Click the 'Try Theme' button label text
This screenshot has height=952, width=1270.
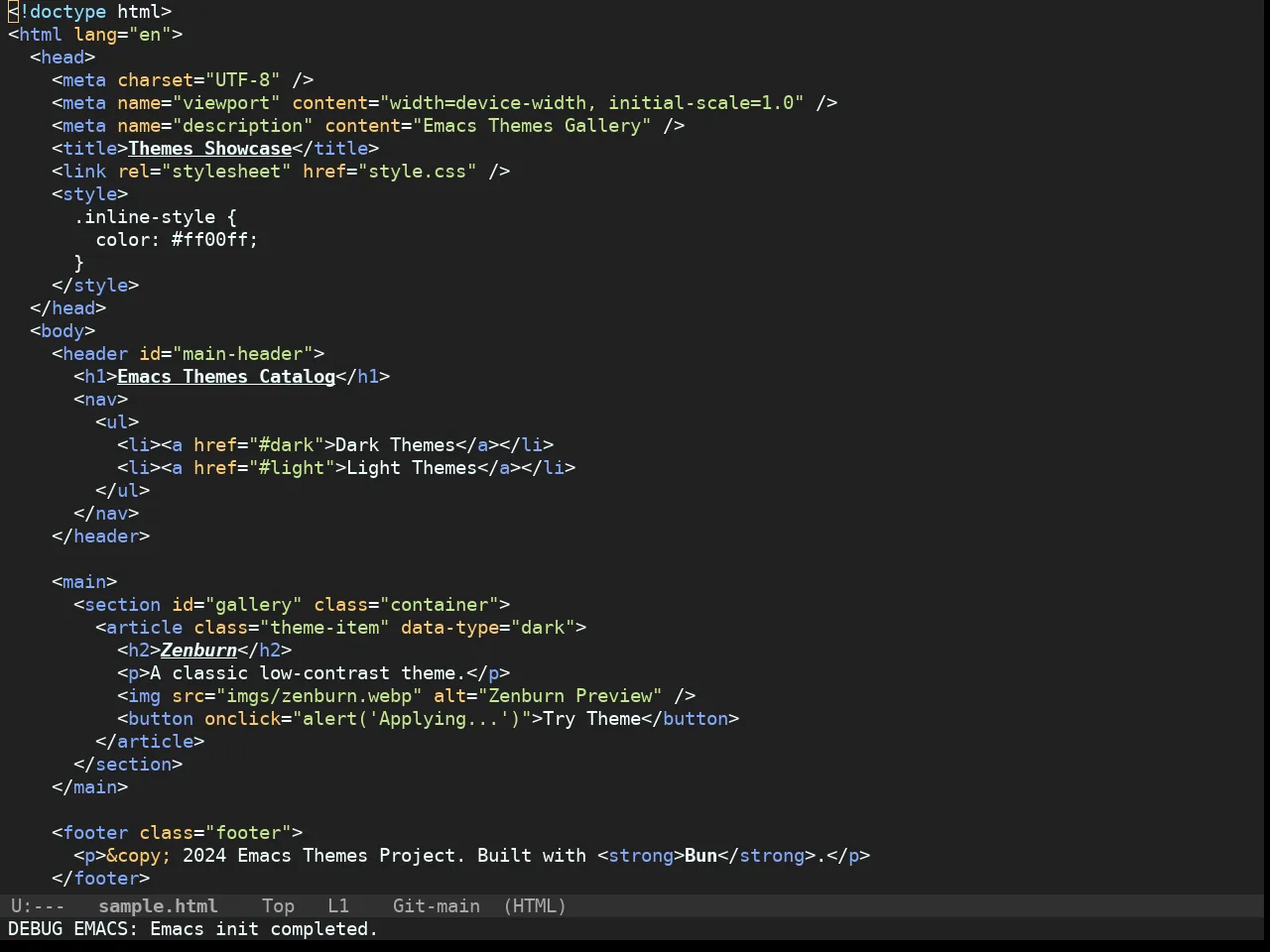point(592,719)
